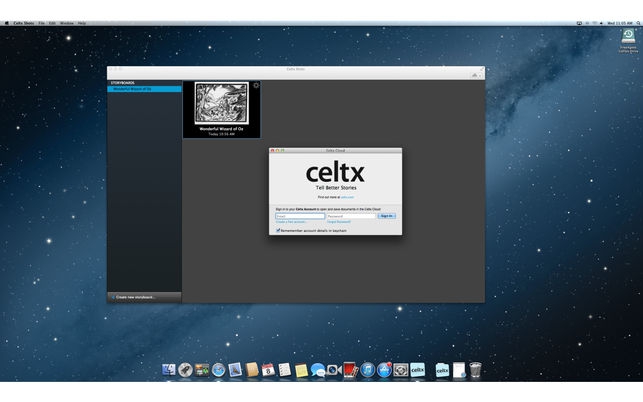
Task: Open Messages speech bubble in dock
Action: coord(318,370)
